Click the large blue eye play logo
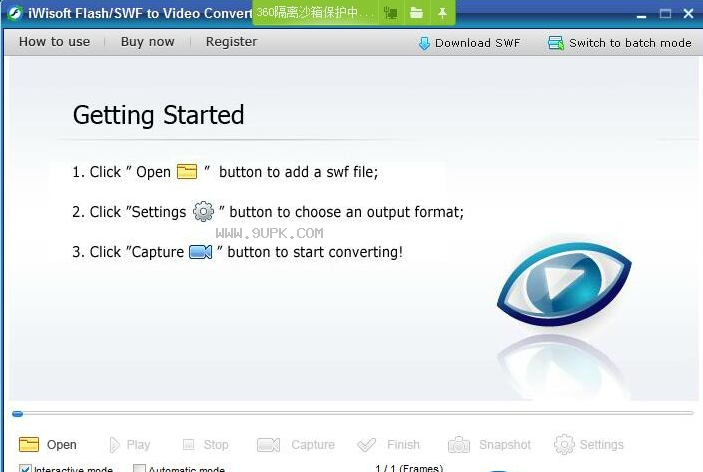 564,283
